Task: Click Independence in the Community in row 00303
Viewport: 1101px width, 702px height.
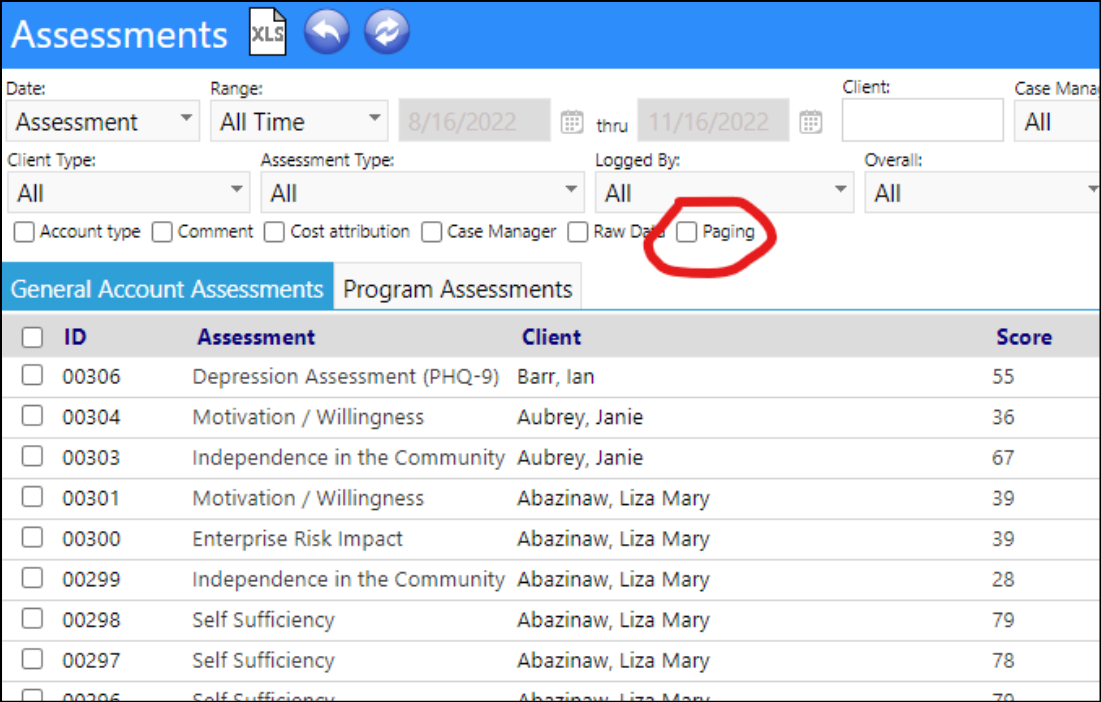Action: click(x=348, y=458)
